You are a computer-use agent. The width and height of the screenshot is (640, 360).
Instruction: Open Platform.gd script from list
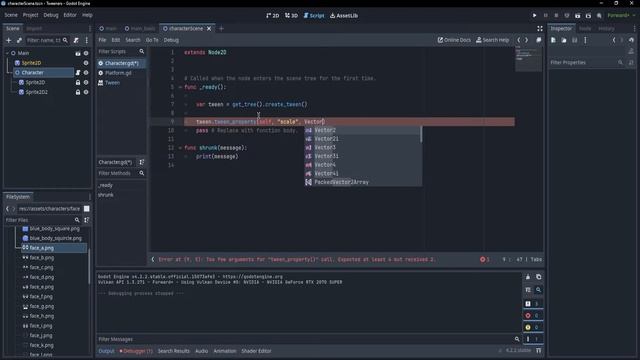[118, 73]
